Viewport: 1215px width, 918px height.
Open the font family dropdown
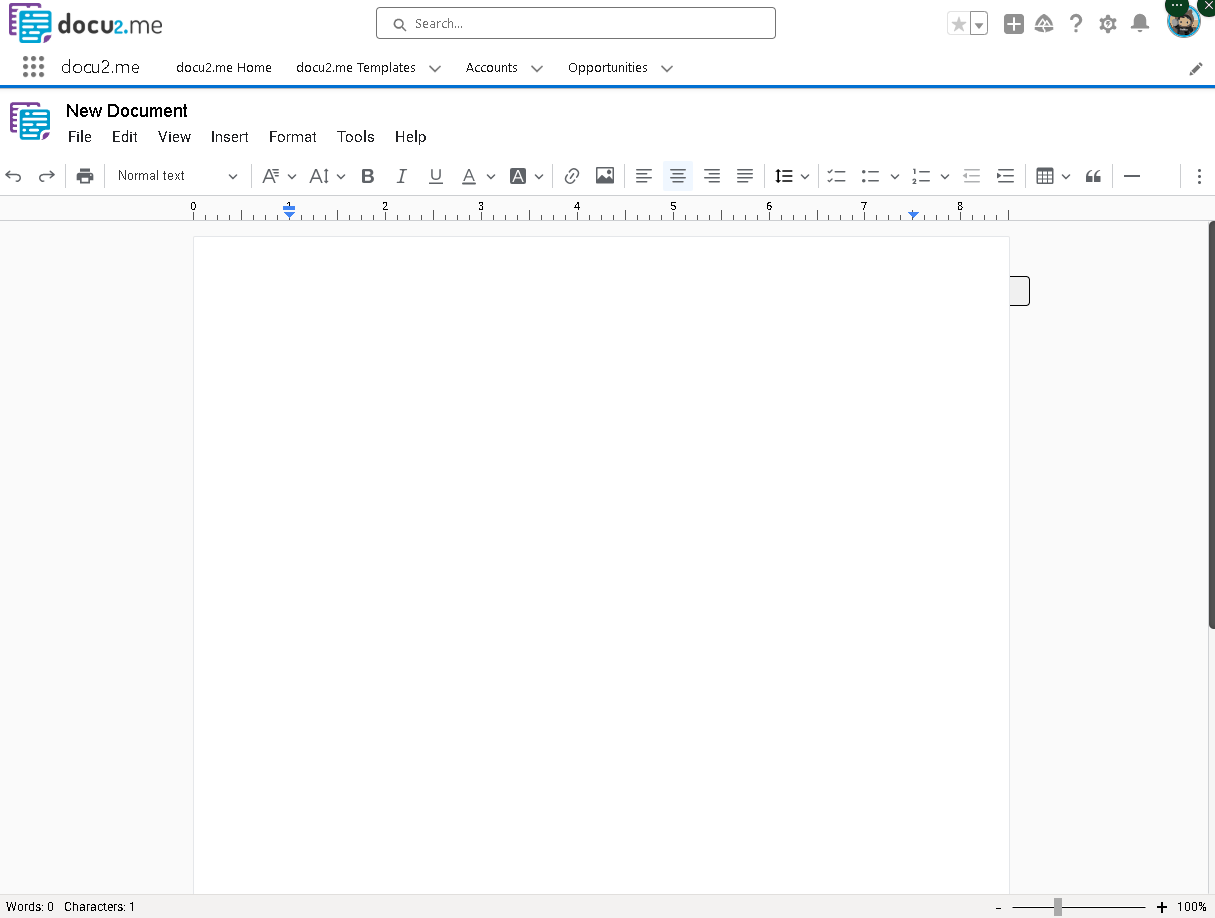coord(279,176)
